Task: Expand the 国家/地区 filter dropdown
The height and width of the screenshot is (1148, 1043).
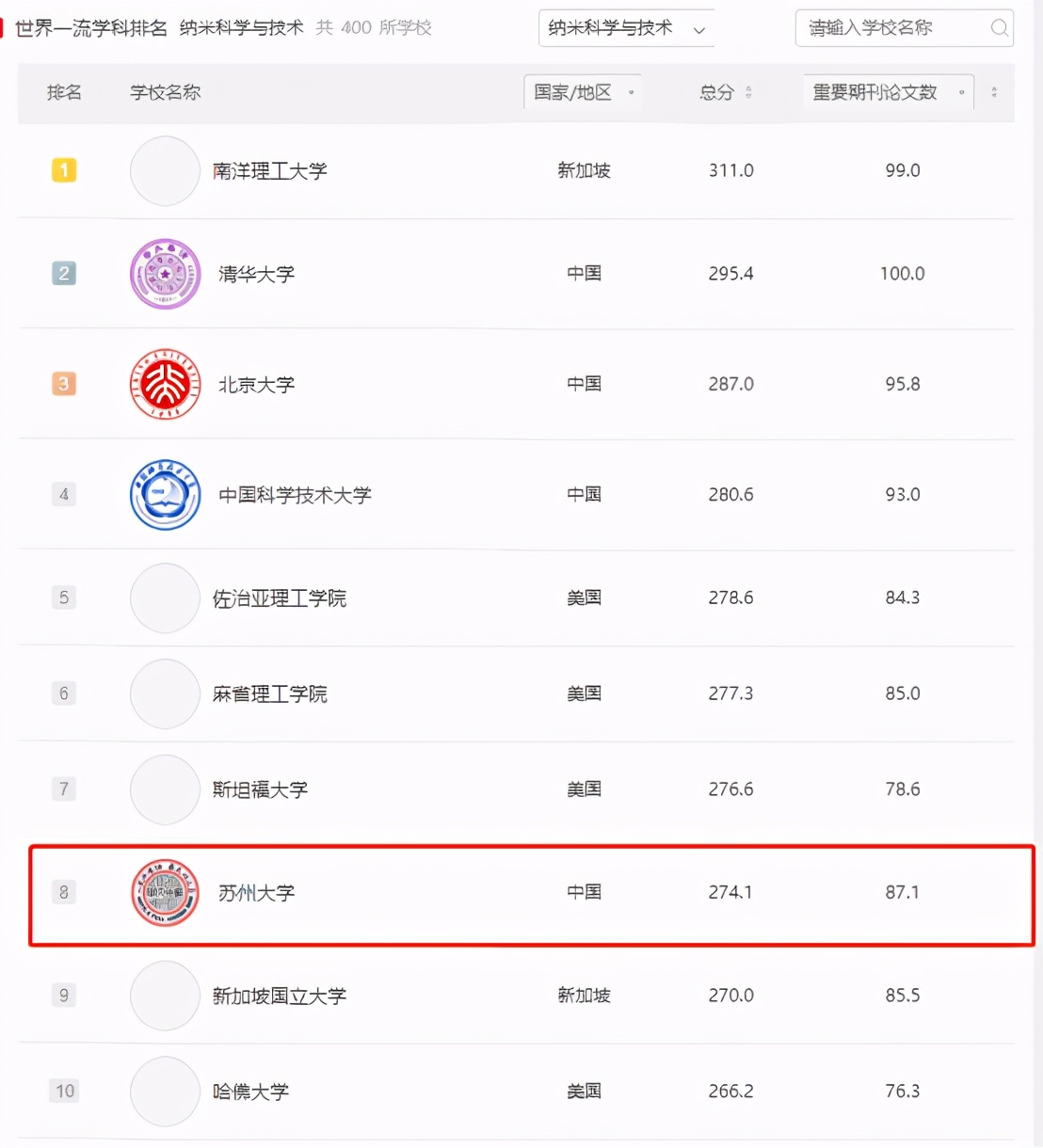Action: tap(583, 92)
